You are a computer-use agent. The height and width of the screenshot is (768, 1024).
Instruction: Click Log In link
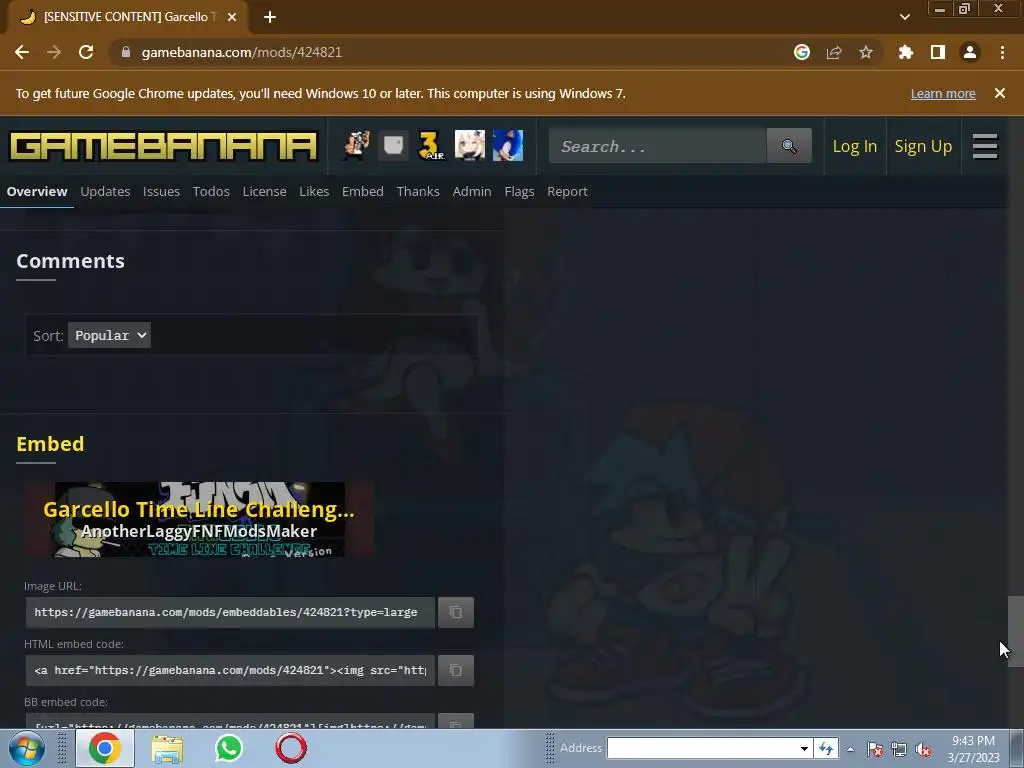[x=854, y=146]
